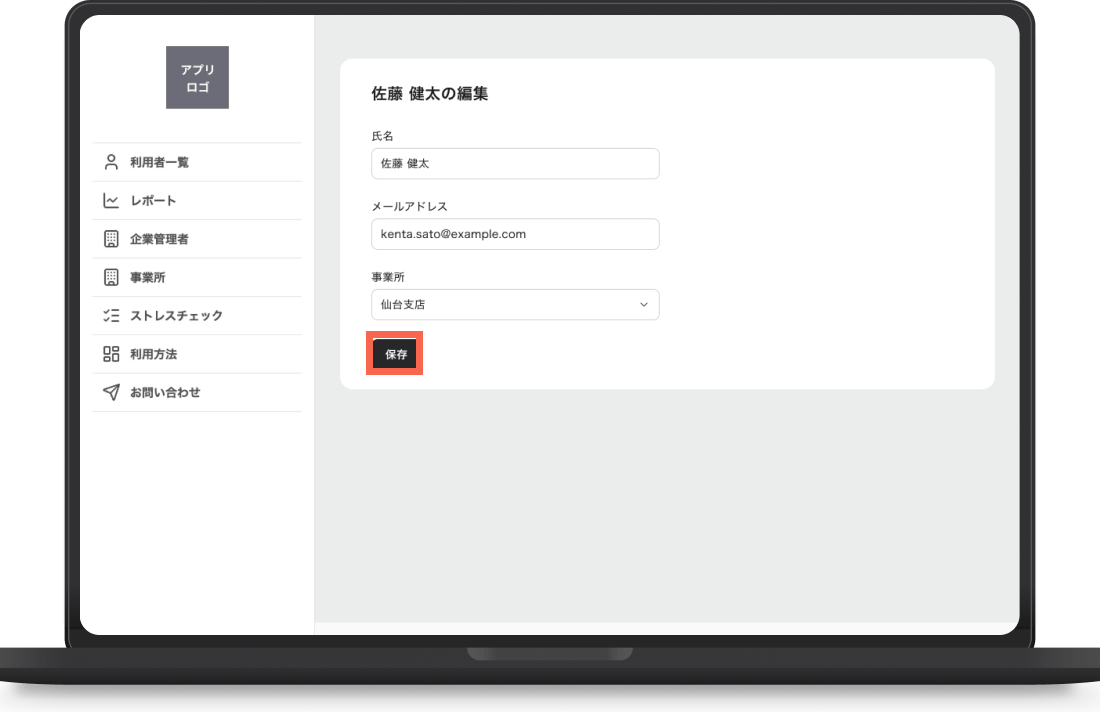Click the user icon beside 利用者一覧

tap(111, 162)
